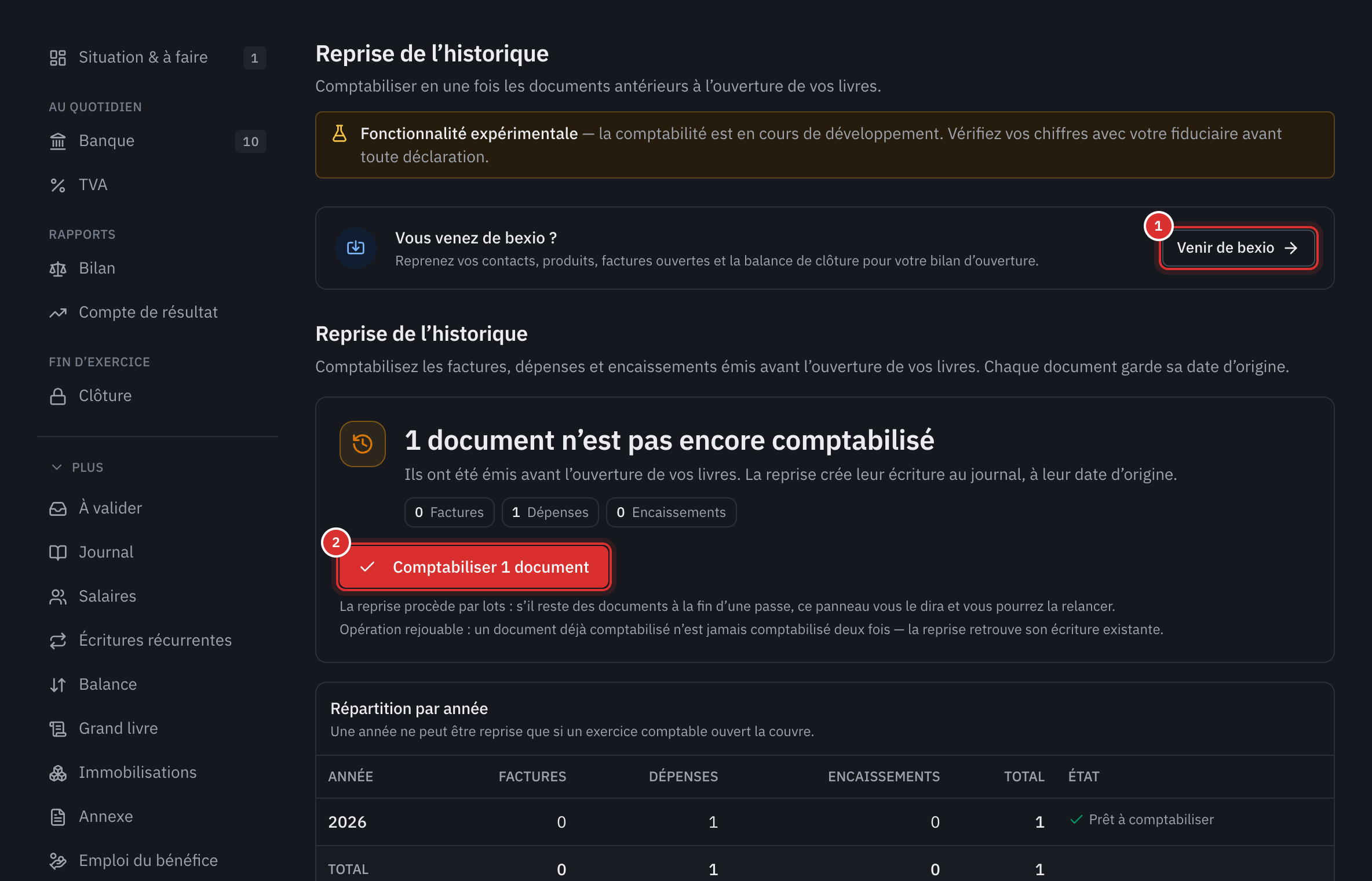This screenshot has width=1372, height=881.
Task: Click the 1 Dépenses chip
Action: coord(550,512)
